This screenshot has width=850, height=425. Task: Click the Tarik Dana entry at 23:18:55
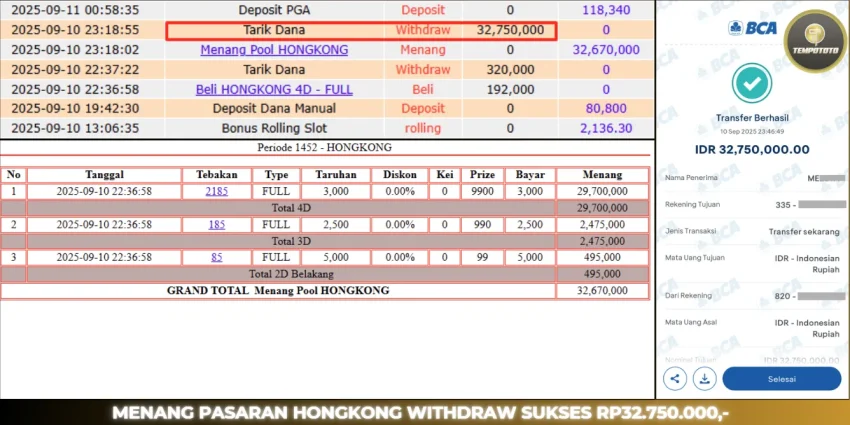tap(274, 30)
